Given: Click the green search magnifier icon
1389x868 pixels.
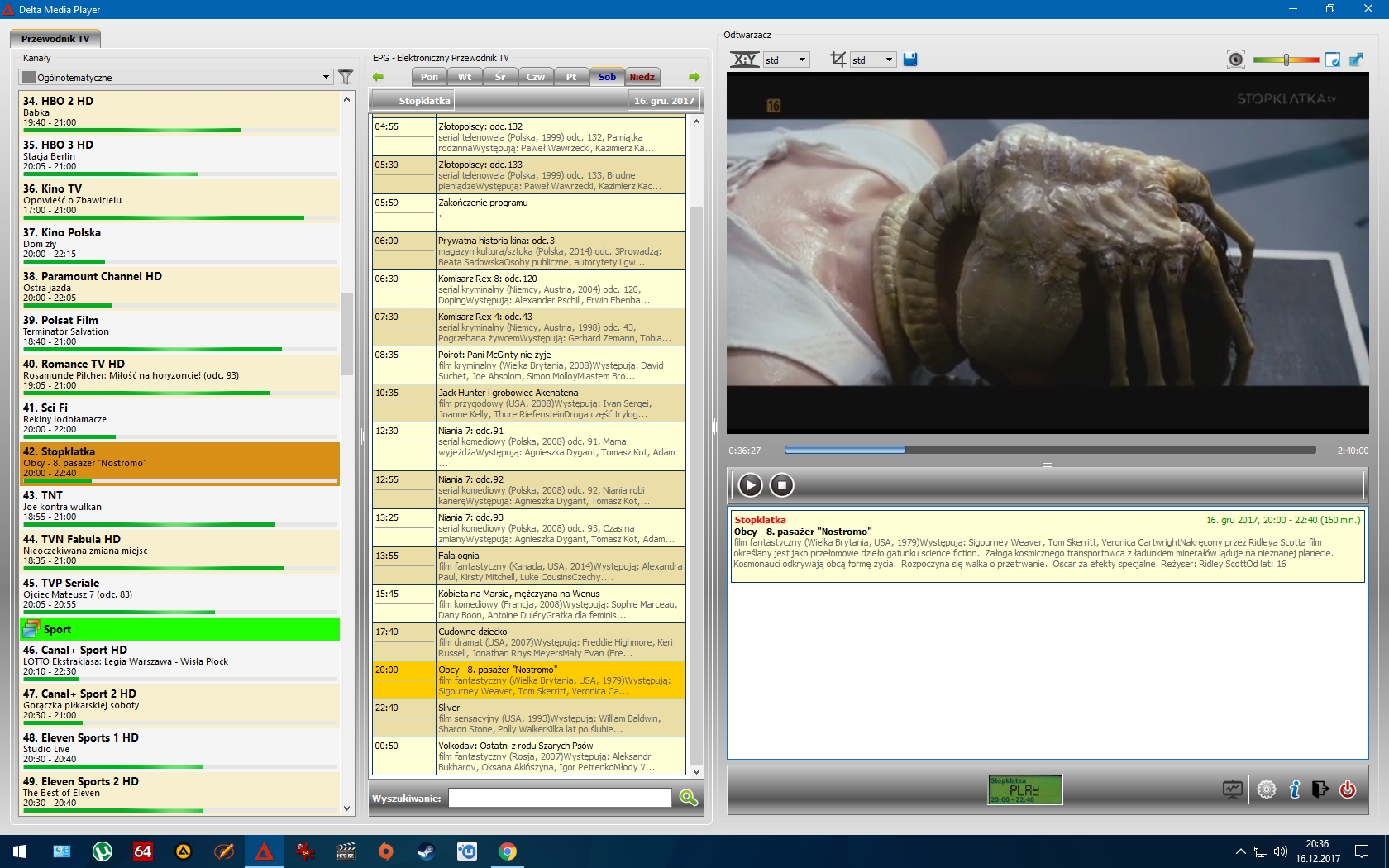Looking at the screenshot, I should pos(688,798).
